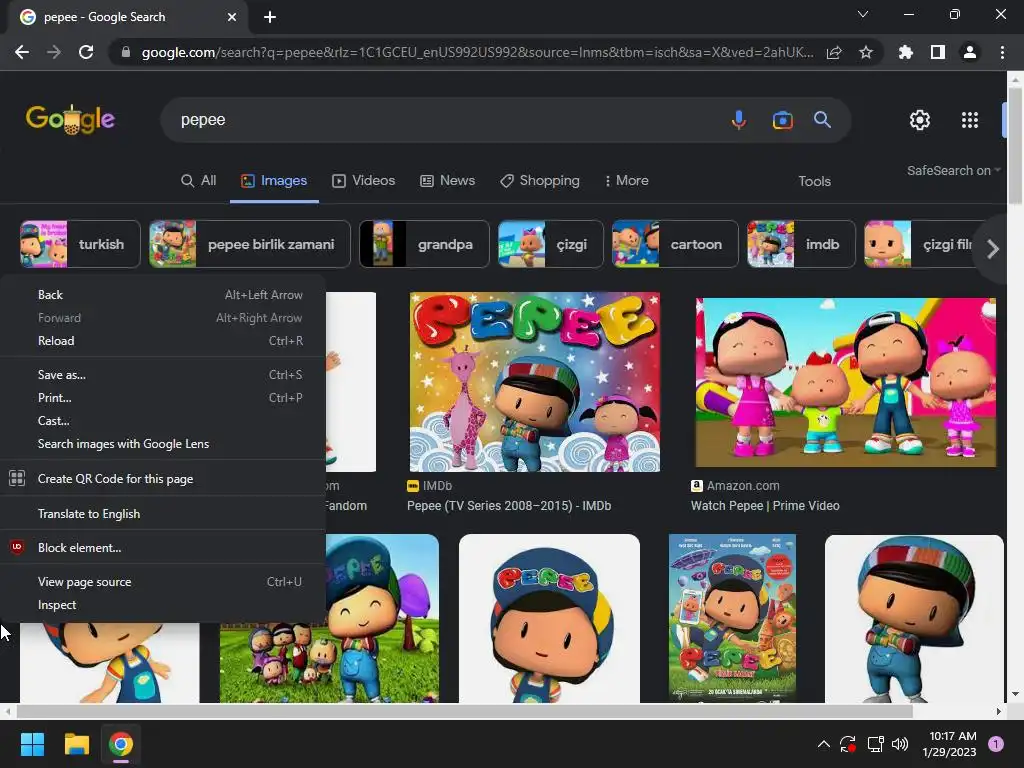Filter by the cartoon chip

pyautogui.click(x=675, y=244)
